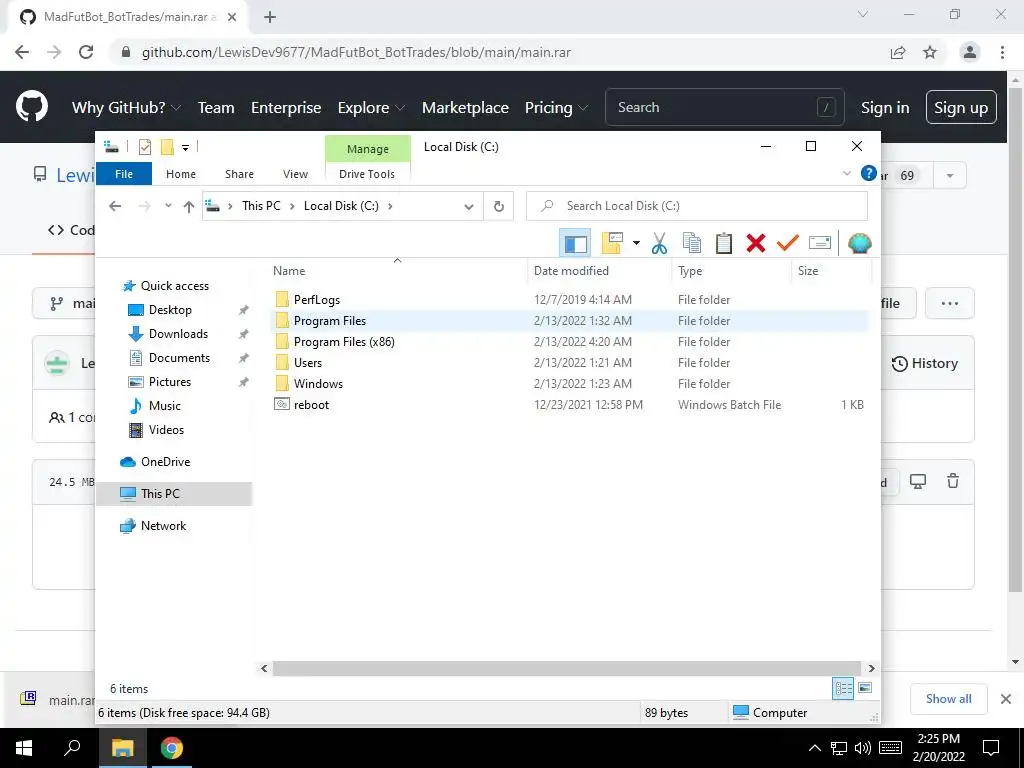Open recent locations dropdown chevron

coord(168,206)
